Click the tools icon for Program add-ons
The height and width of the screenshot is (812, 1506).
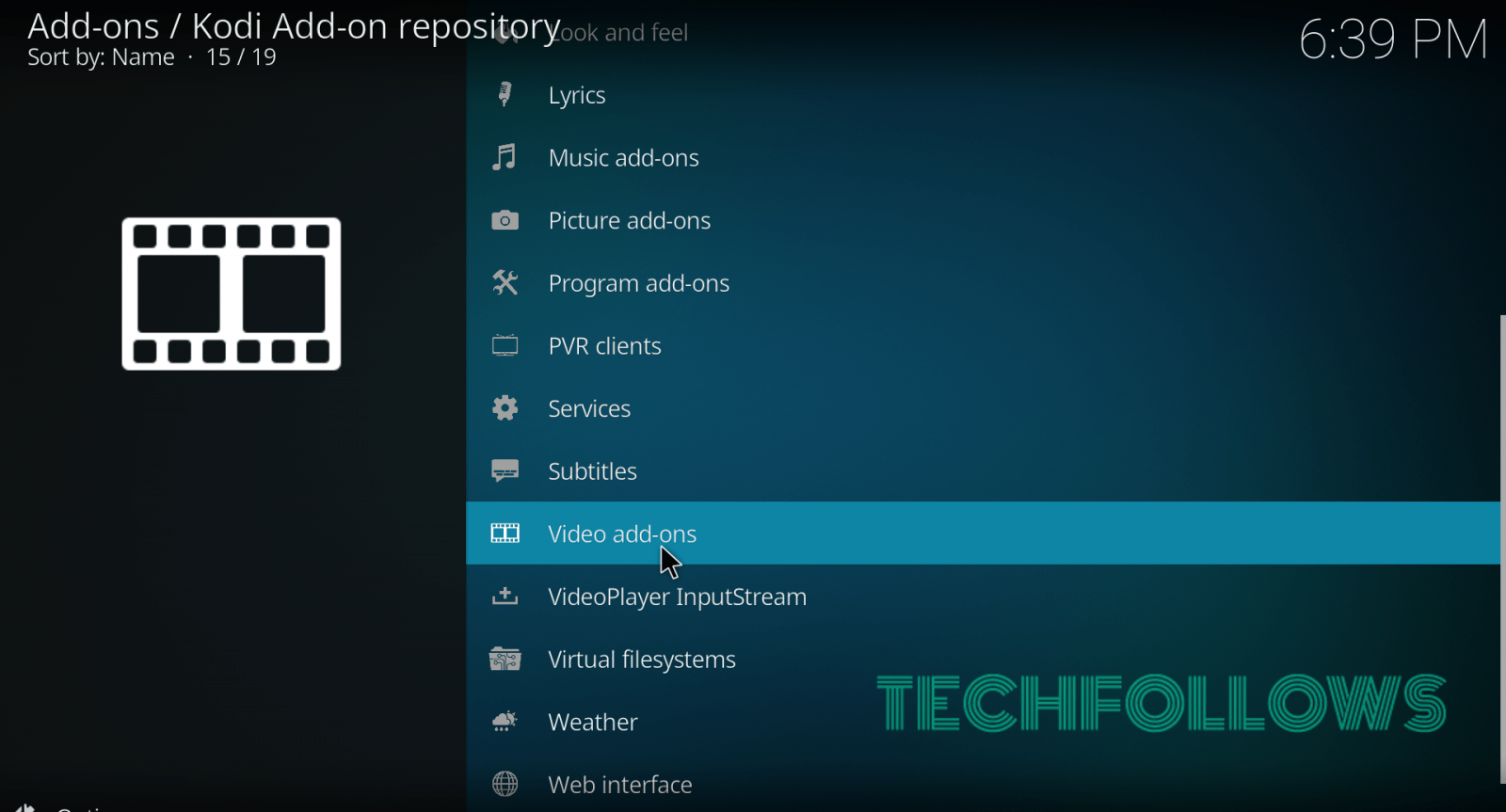point(505,283)
